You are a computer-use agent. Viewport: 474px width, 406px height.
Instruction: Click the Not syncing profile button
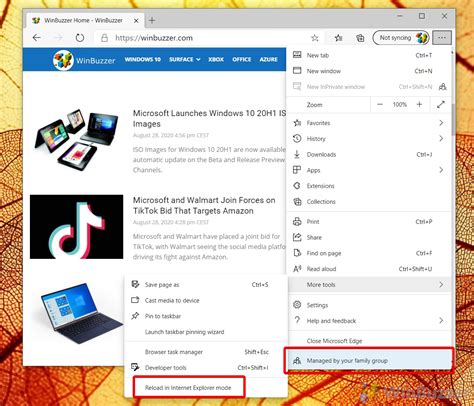pos(401,38)
